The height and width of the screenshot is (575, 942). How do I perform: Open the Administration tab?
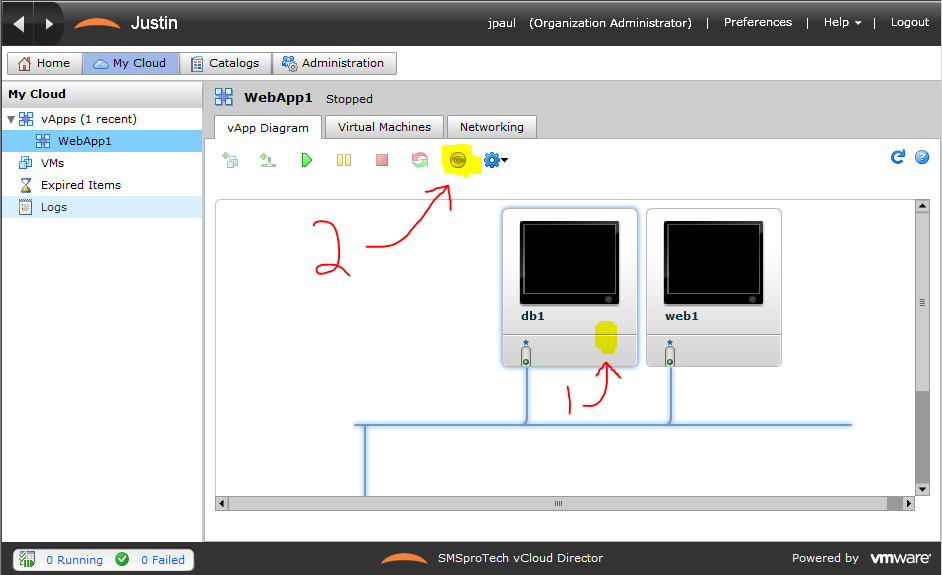pyautogui.click(x=334, y=63)
